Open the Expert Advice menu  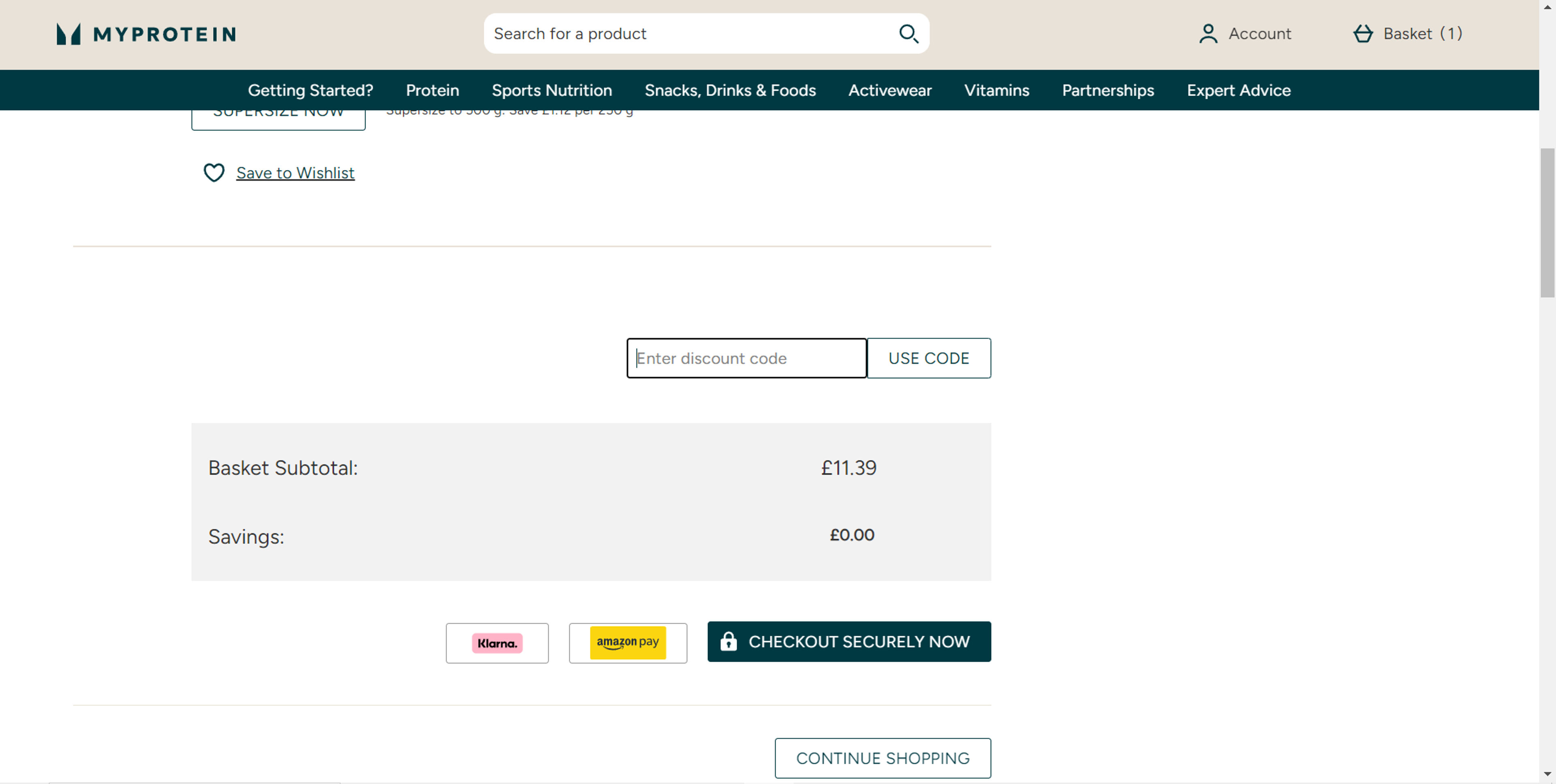[1238, 91]
